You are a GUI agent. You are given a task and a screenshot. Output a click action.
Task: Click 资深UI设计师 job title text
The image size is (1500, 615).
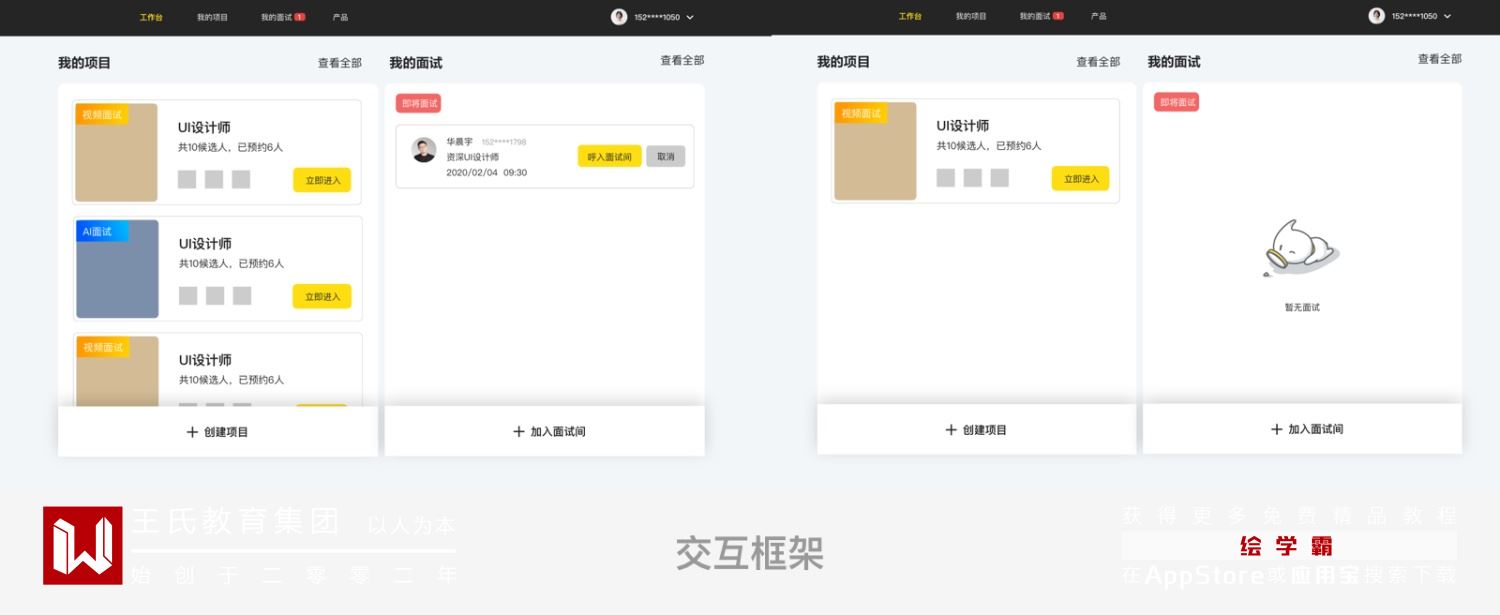pos(473,157)
